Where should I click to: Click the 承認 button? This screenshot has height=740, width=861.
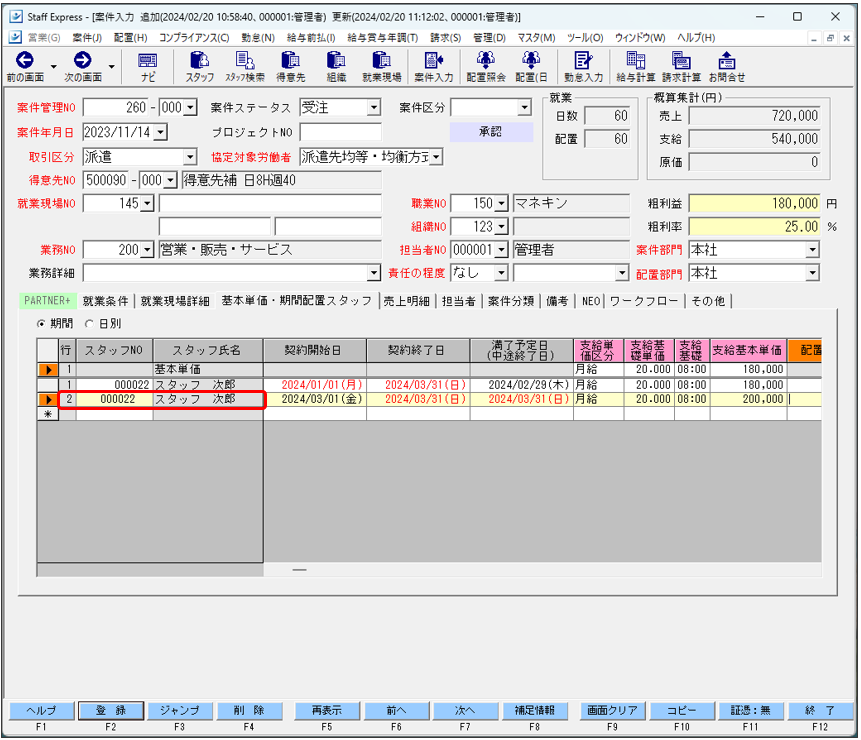(491, 132)
